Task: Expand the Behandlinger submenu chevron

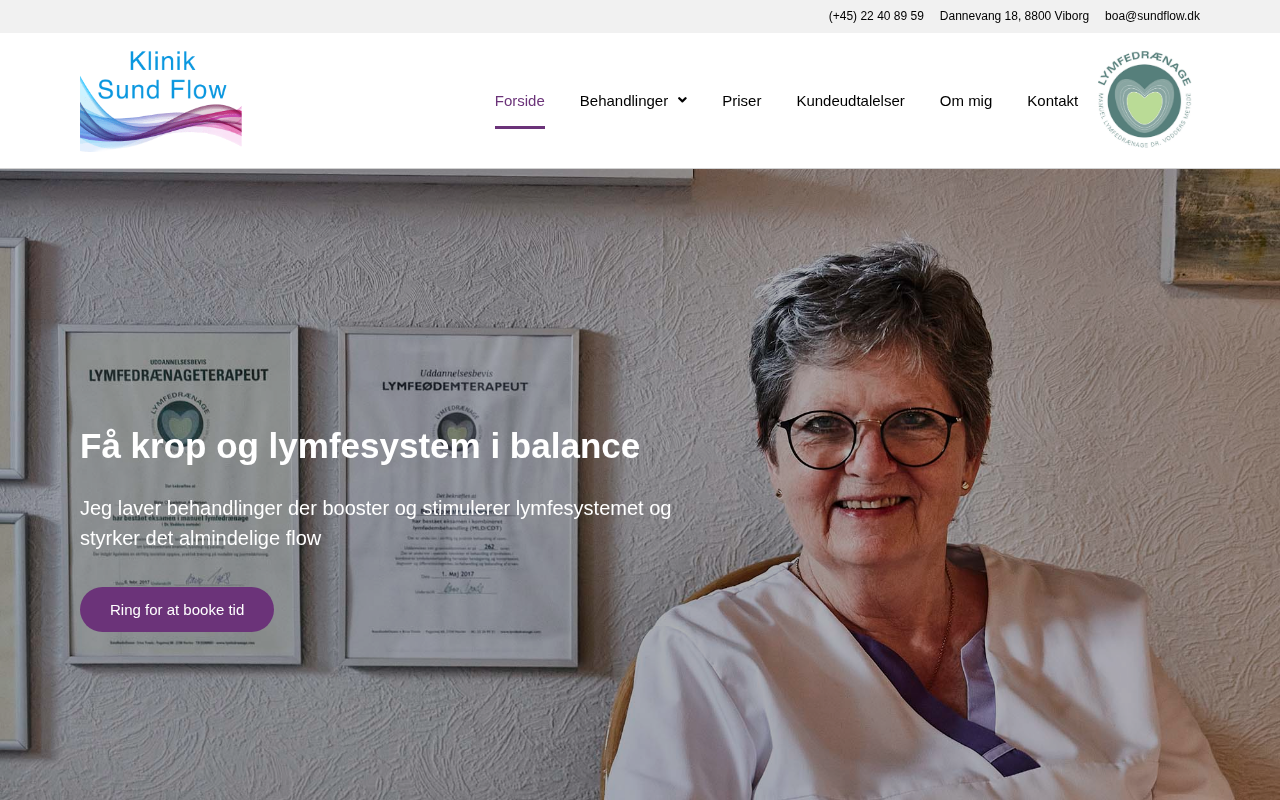Action: pos(682,100)
